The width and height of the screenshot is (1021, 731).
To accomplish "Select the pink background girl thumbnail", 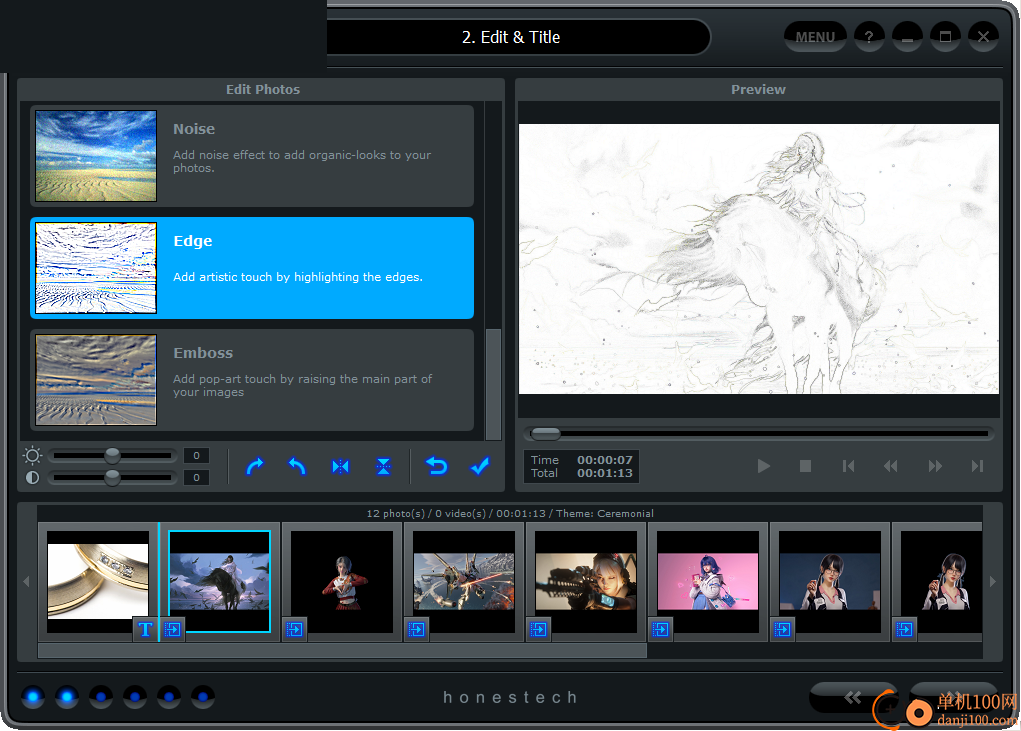I will [708, 581].
